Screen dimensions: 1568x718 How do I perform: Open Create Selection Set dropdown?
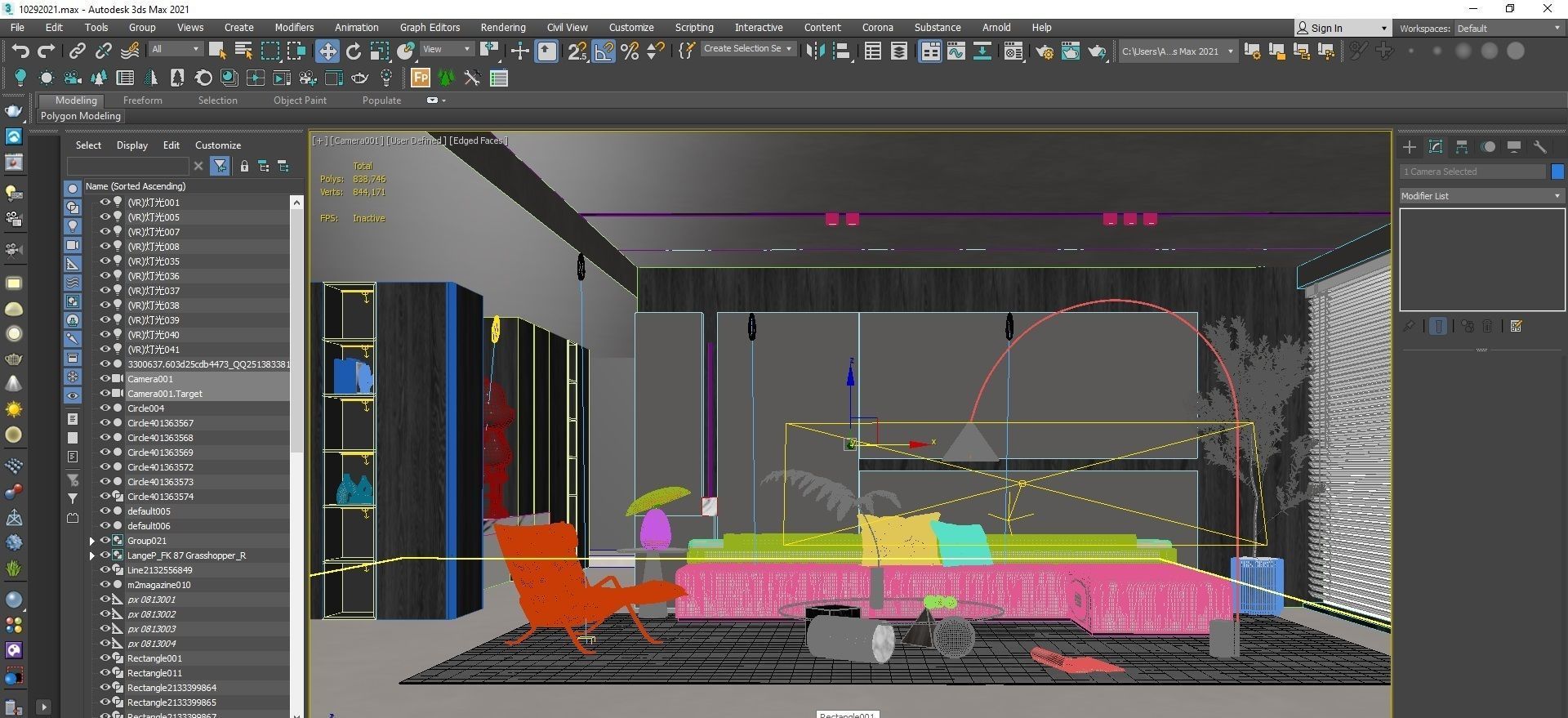pyautogui.click(x=747, y=49)
